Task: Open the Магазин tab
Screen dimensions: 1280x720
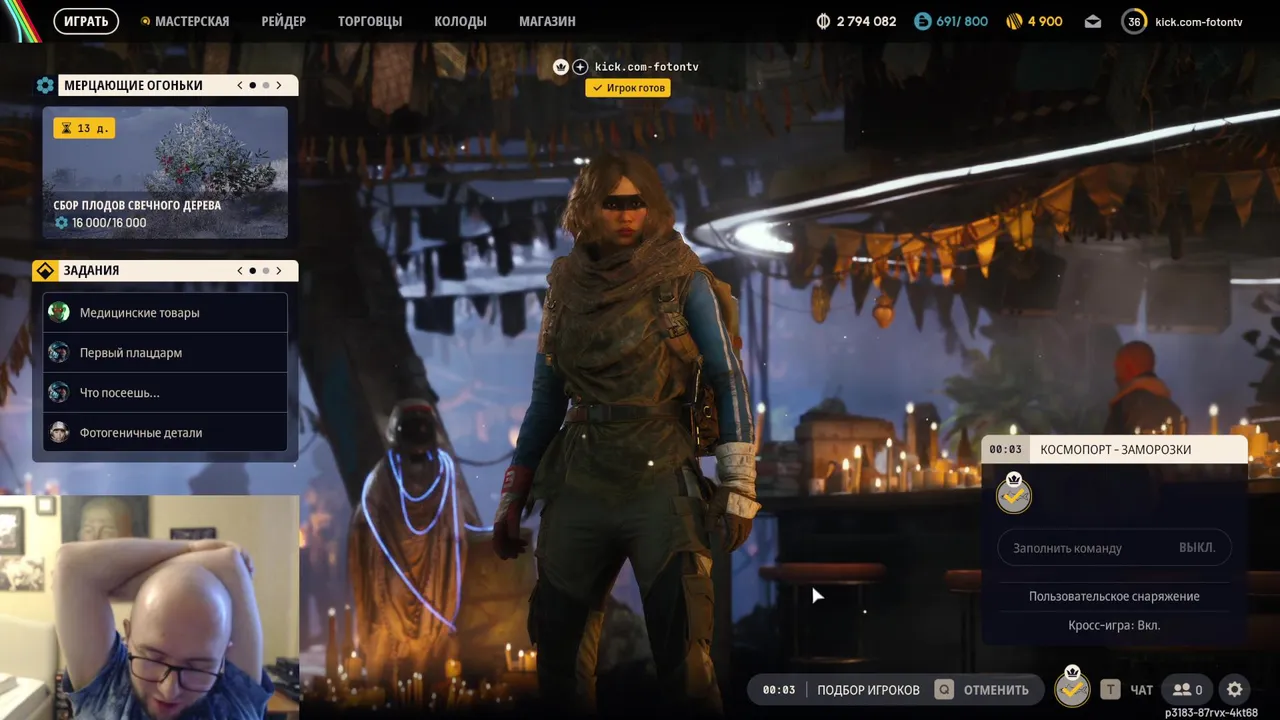Action: [x=547, y=21]
